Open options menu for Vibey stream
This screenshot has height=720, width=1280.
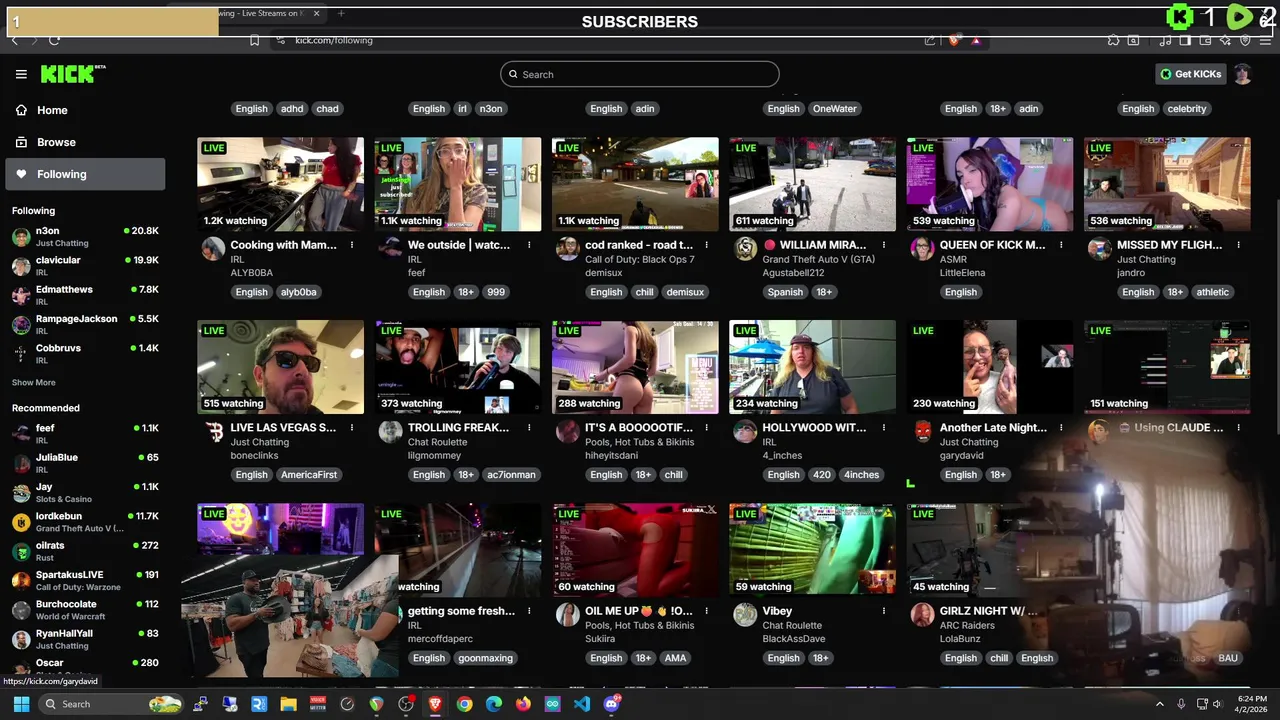click(884, 611)
